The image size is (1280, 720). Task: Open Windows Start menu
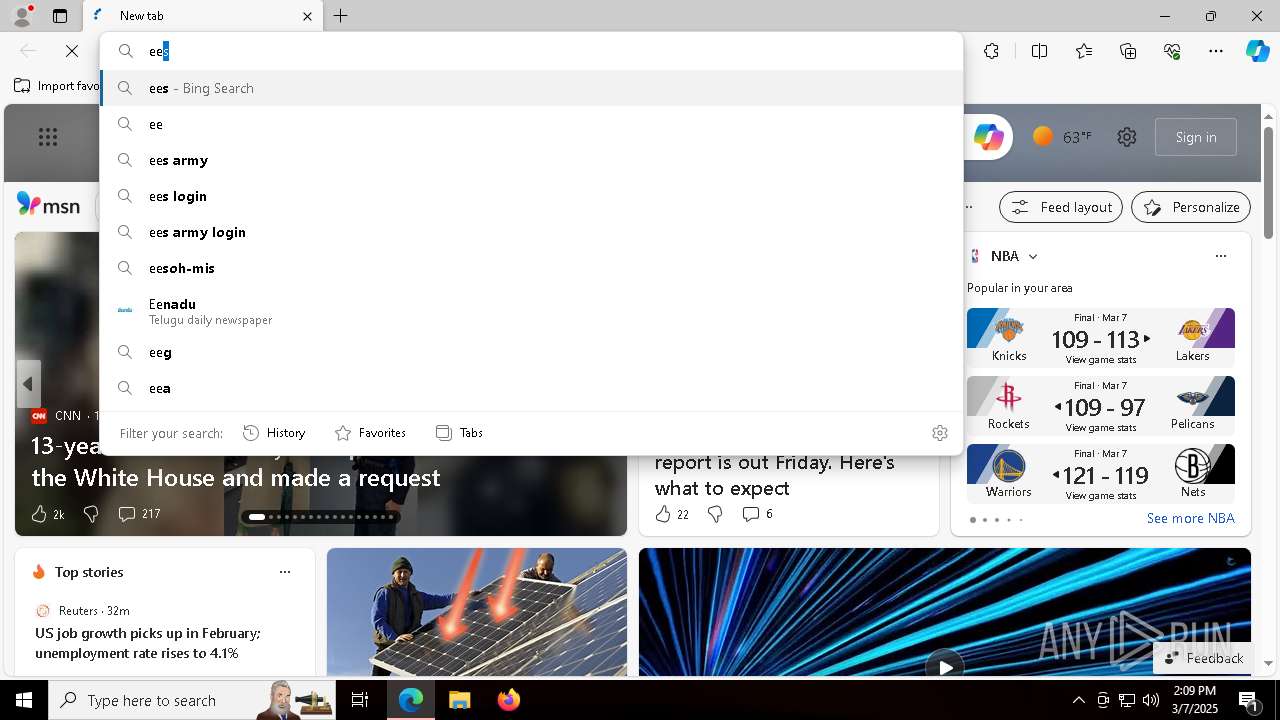tap(24, 700)
